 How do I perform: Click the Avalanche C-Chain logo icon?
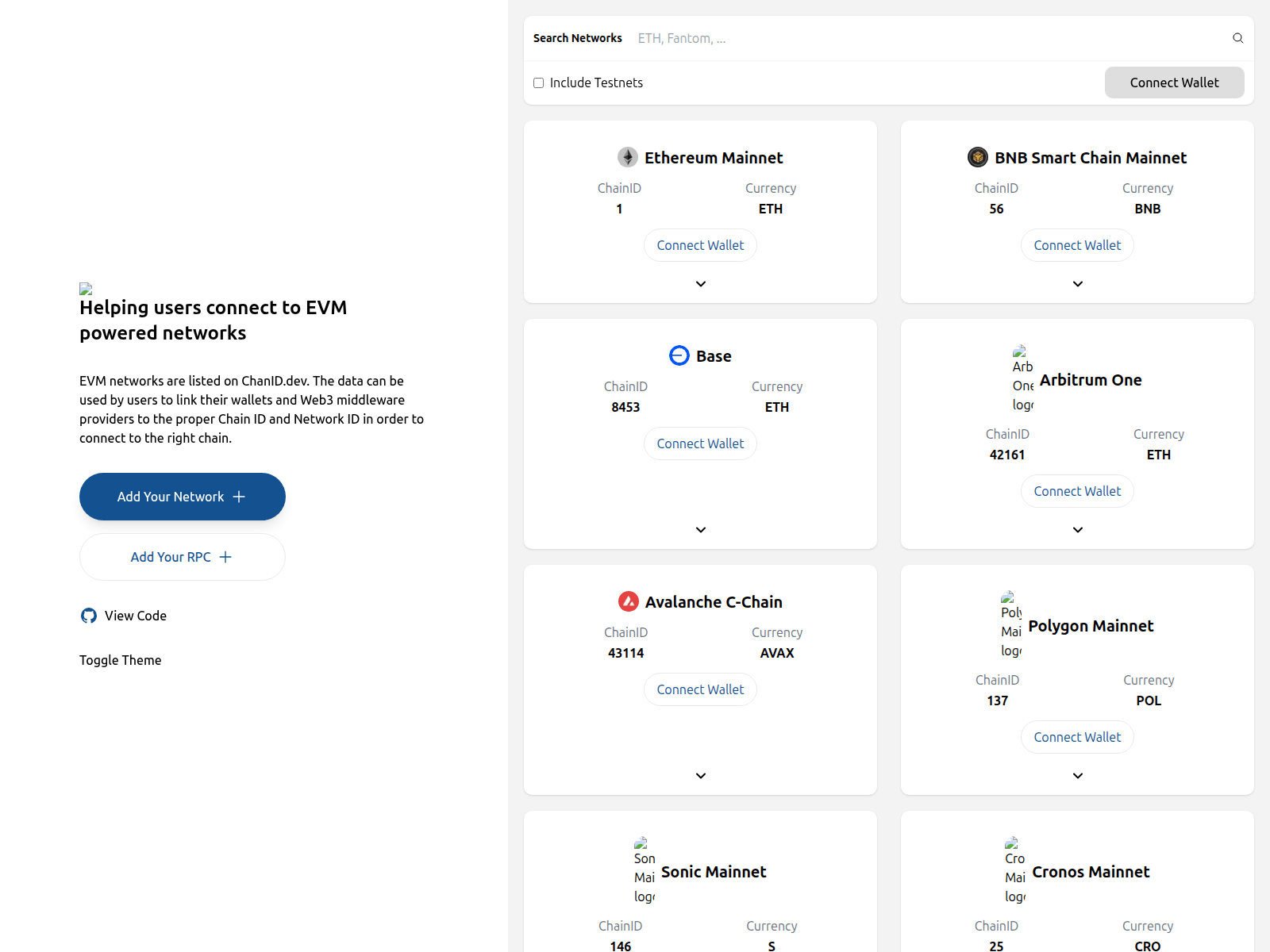[x=629, y=601]
